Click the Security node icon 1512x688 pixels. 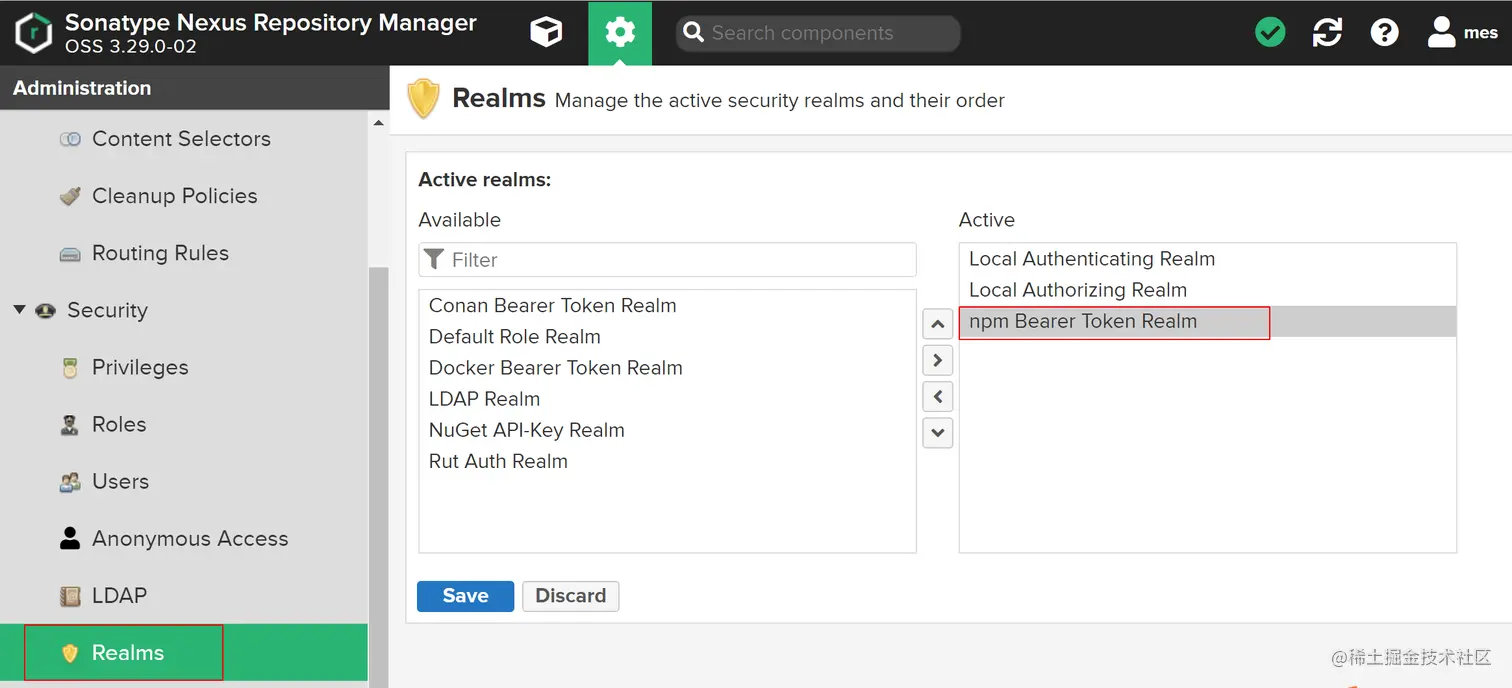[45, 311]
